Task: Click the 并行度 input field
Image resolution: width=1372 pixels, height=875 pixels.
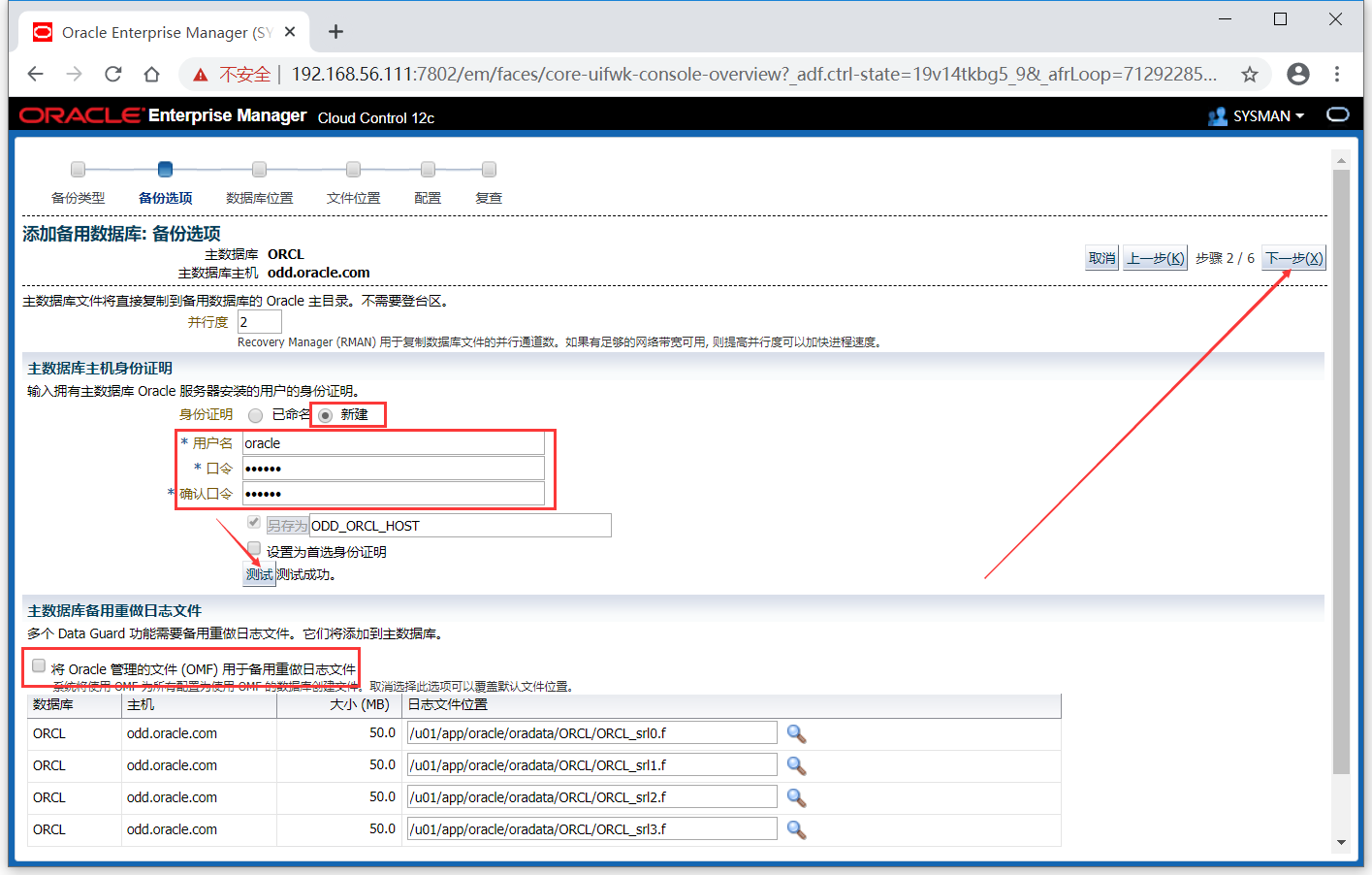Action: (x=260, y=322)
